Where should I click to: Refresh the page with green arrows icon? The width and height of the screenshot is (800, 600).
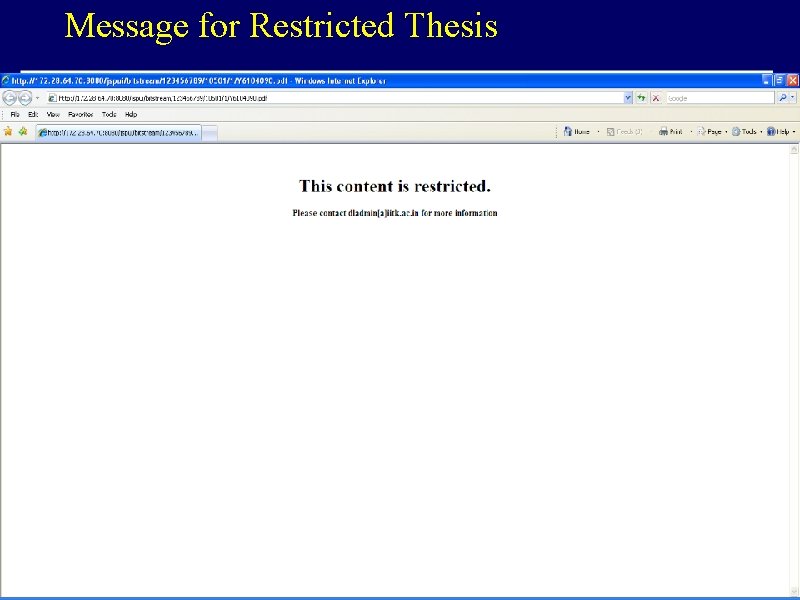point(641,98)
